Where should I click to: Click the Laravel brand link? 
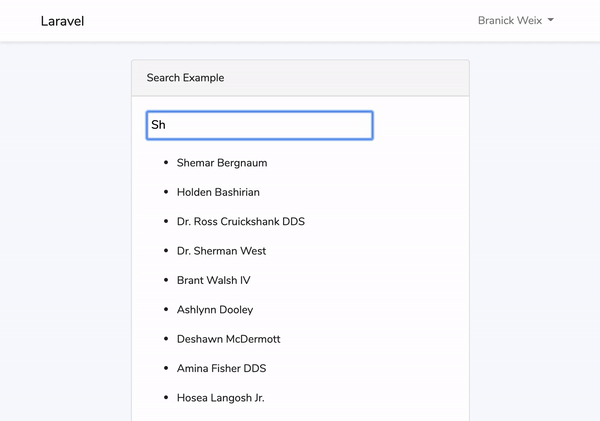click(x=62, y=21)
